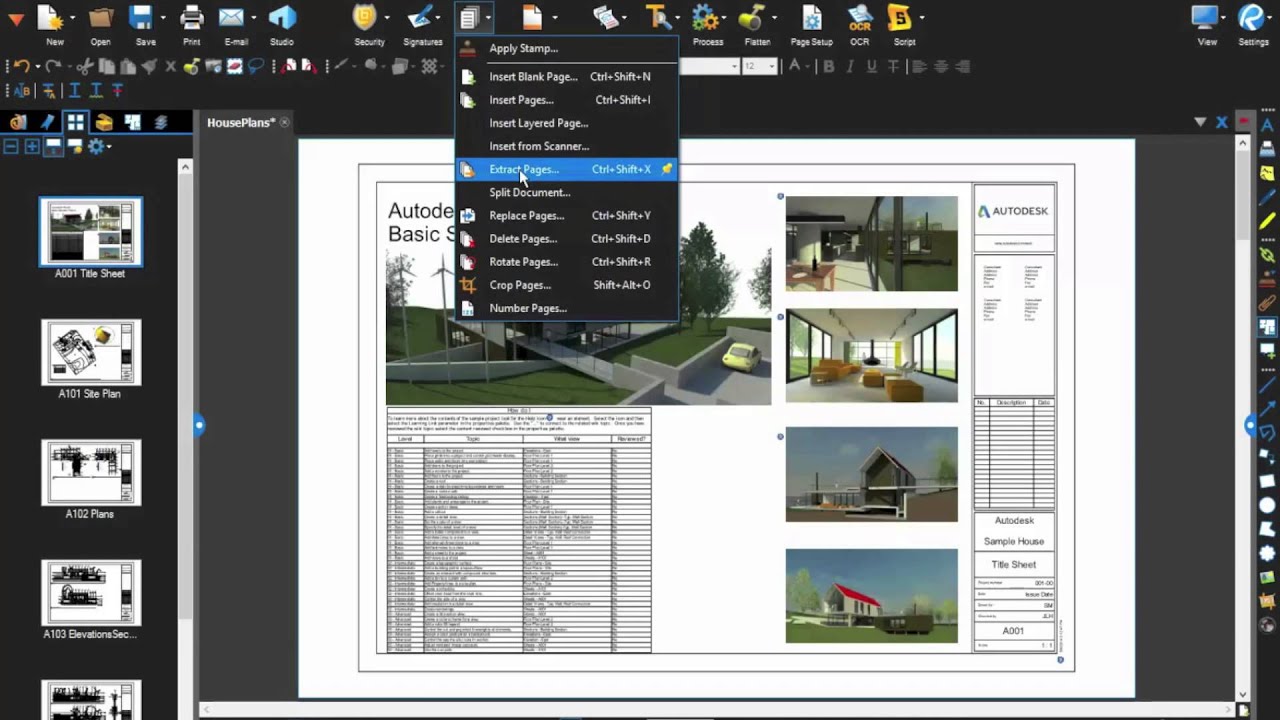Open the font size dropdown
Image resolution: width=1280 pixels, height=720 pixels.
point(772,66)
